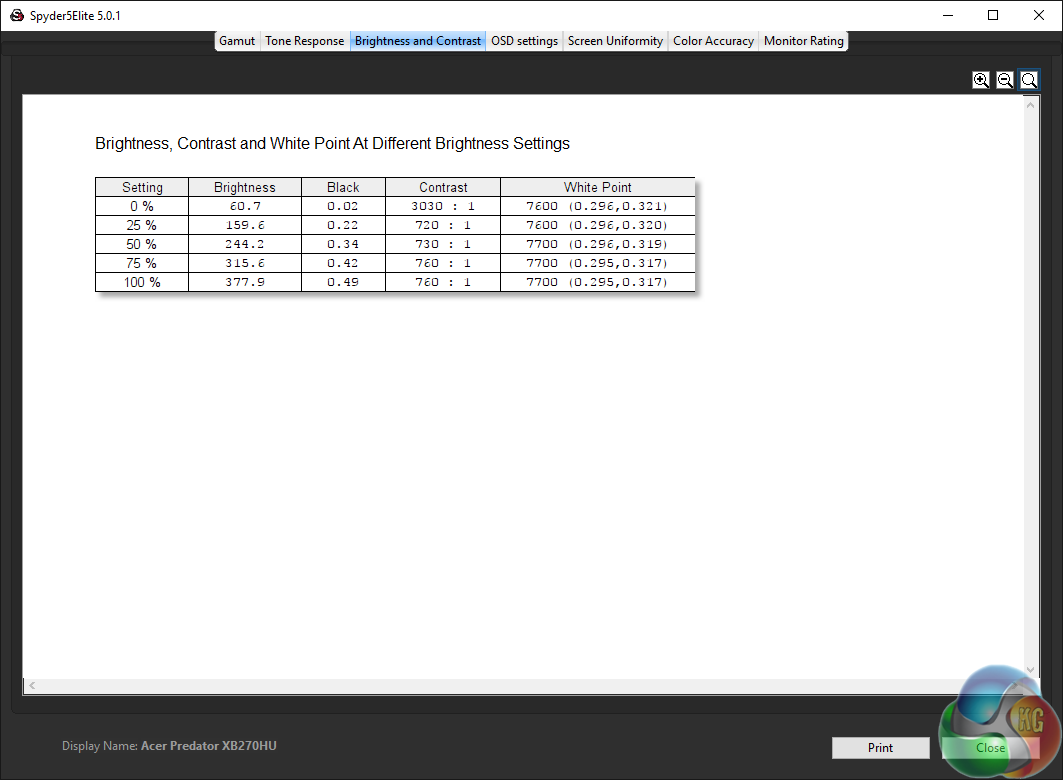Click the Brightness column header
This screenshot has width=1063, height=780.
coord(245,187)
